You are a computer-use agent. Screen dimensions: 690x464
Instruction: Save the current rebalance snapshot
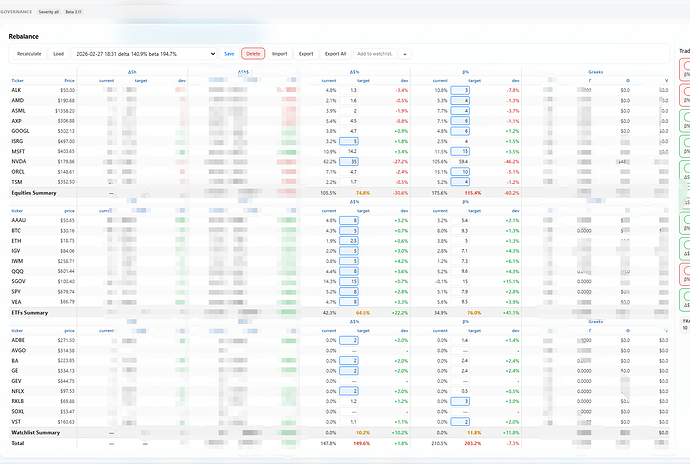click(229, 53)
